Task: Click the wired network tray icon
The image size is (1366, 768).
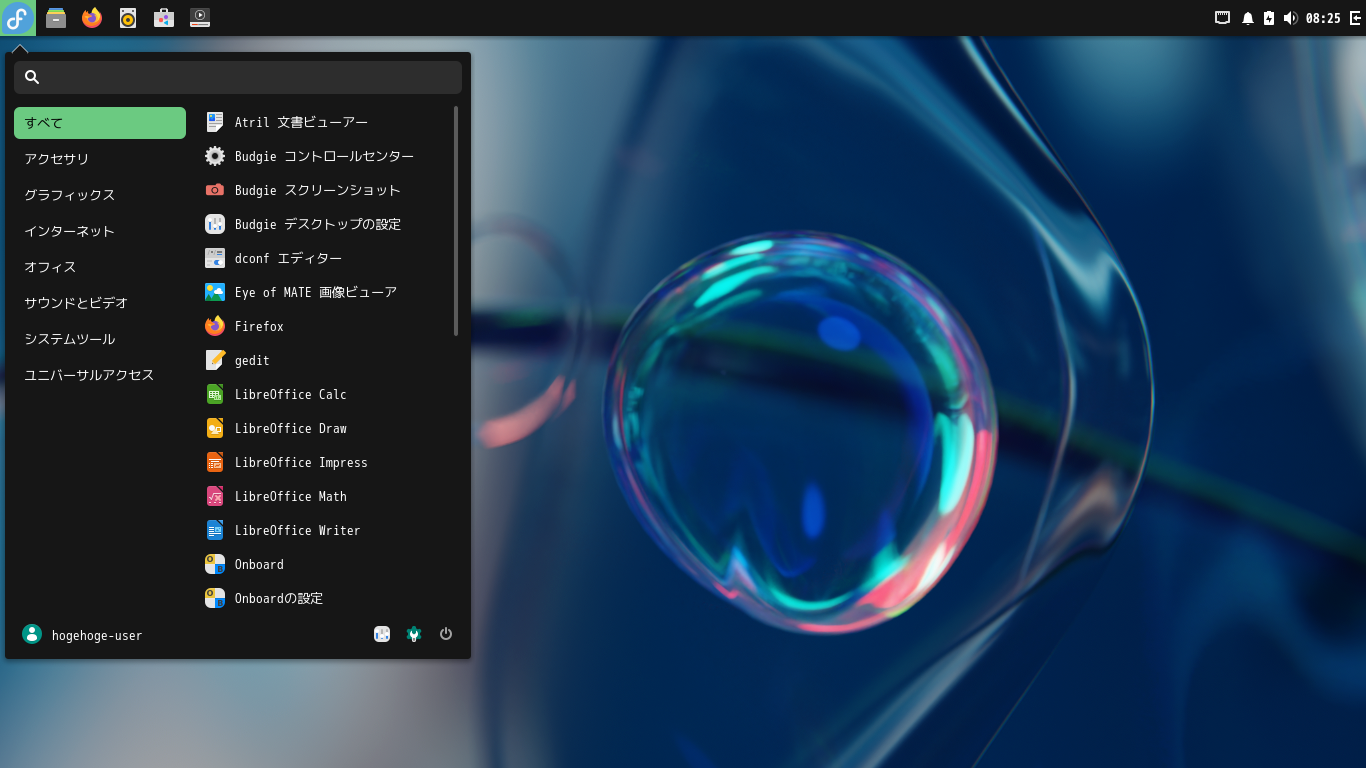Action: [x=1222, y=18]
